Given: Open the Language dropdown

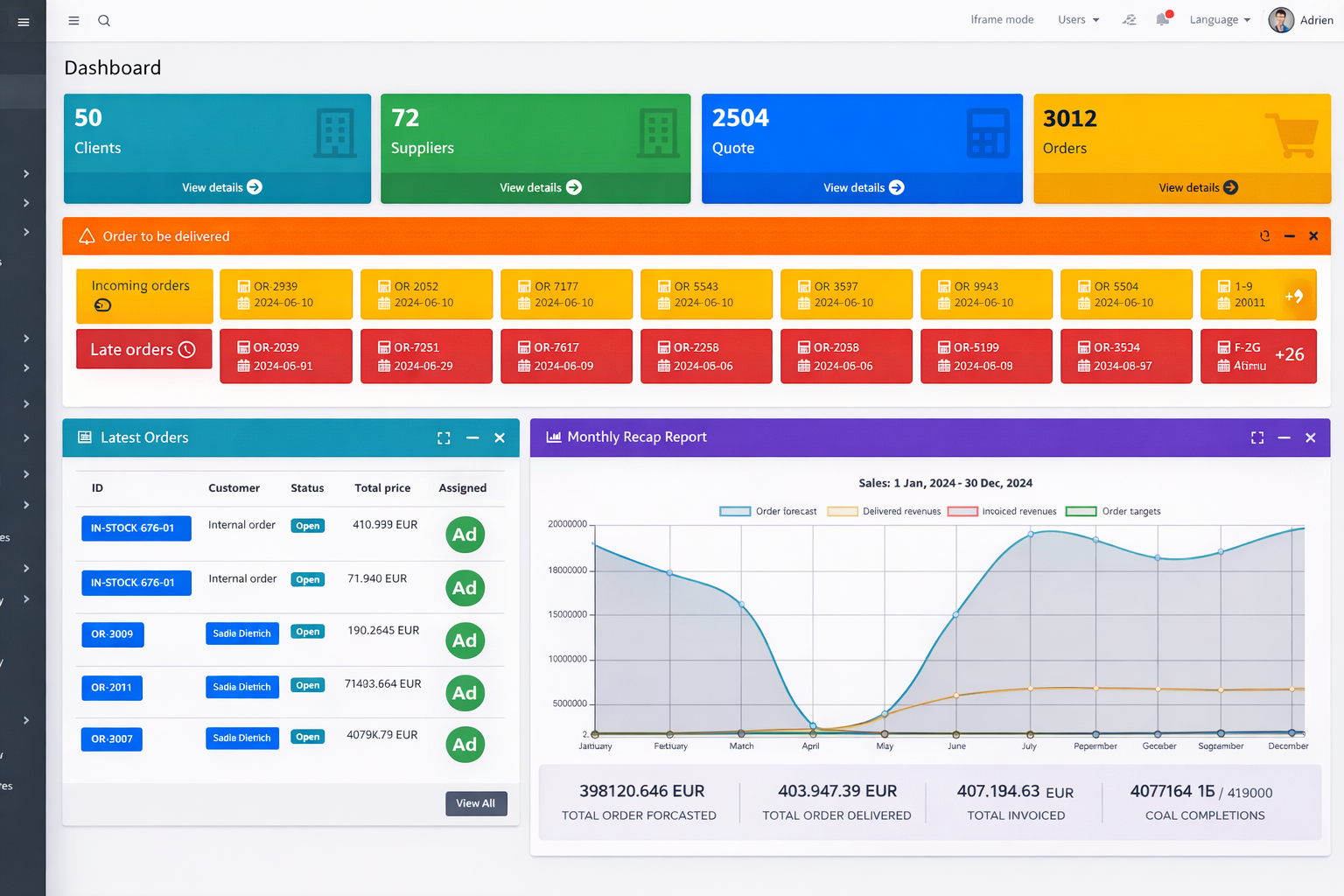Looking at the screenshot, I should click(x=1220, y=20).
